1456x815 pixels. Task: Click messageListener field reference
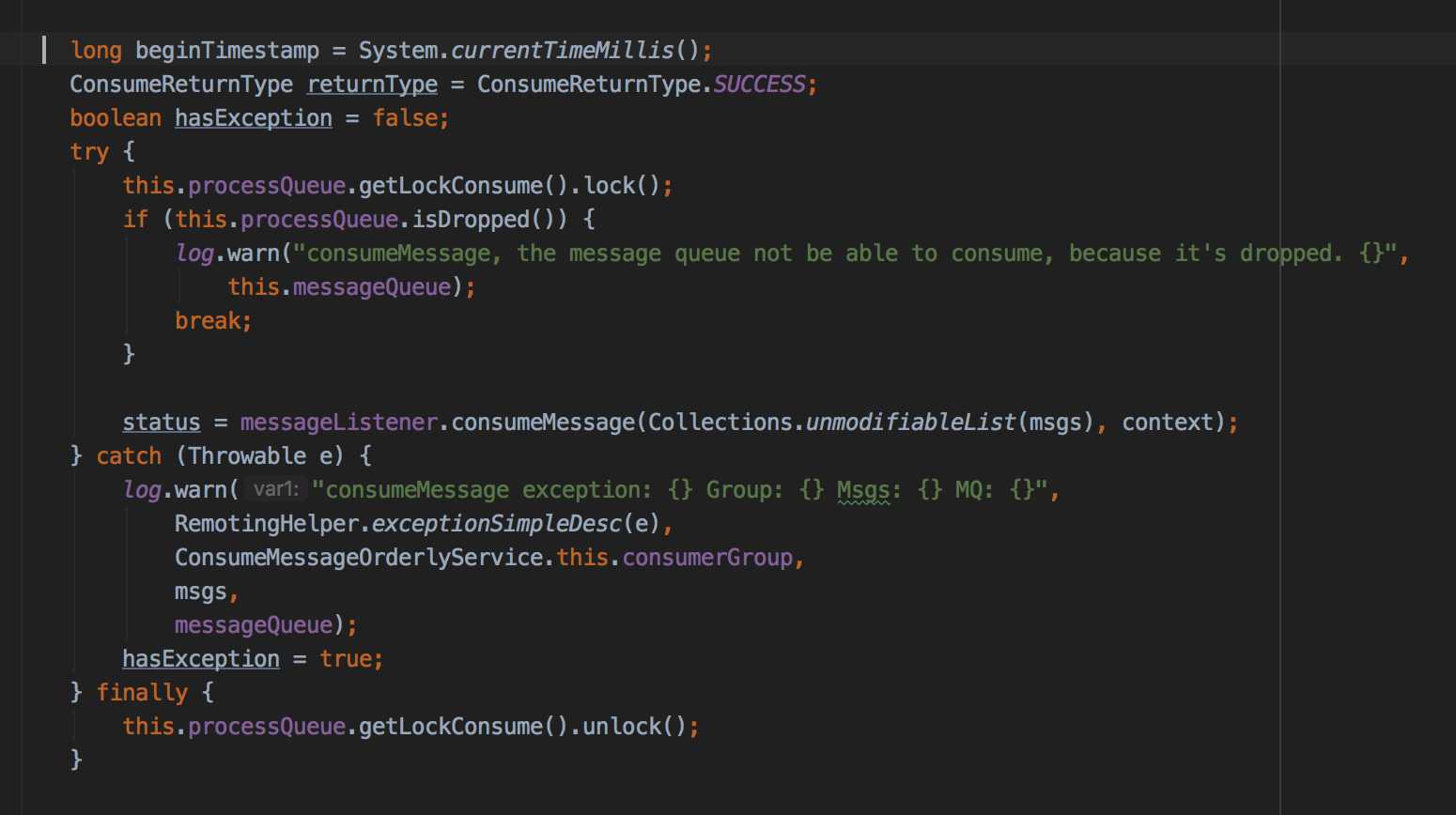click(x=339, y=423)
